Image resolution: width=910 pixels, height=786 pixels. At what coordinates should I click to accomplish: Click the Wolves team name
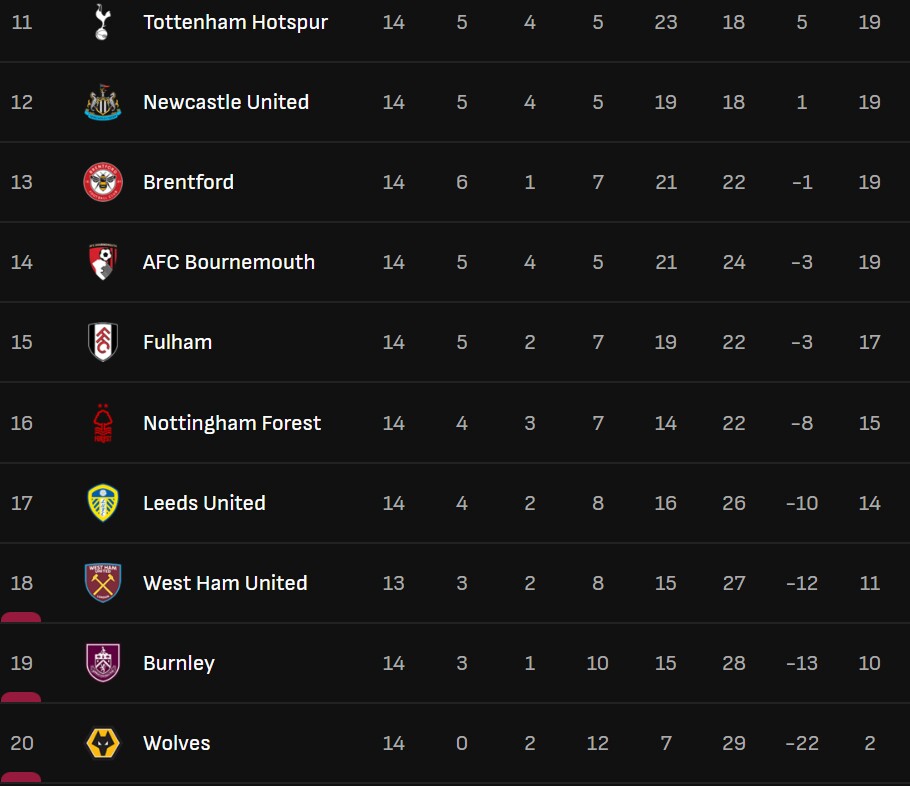pos(177,743)
